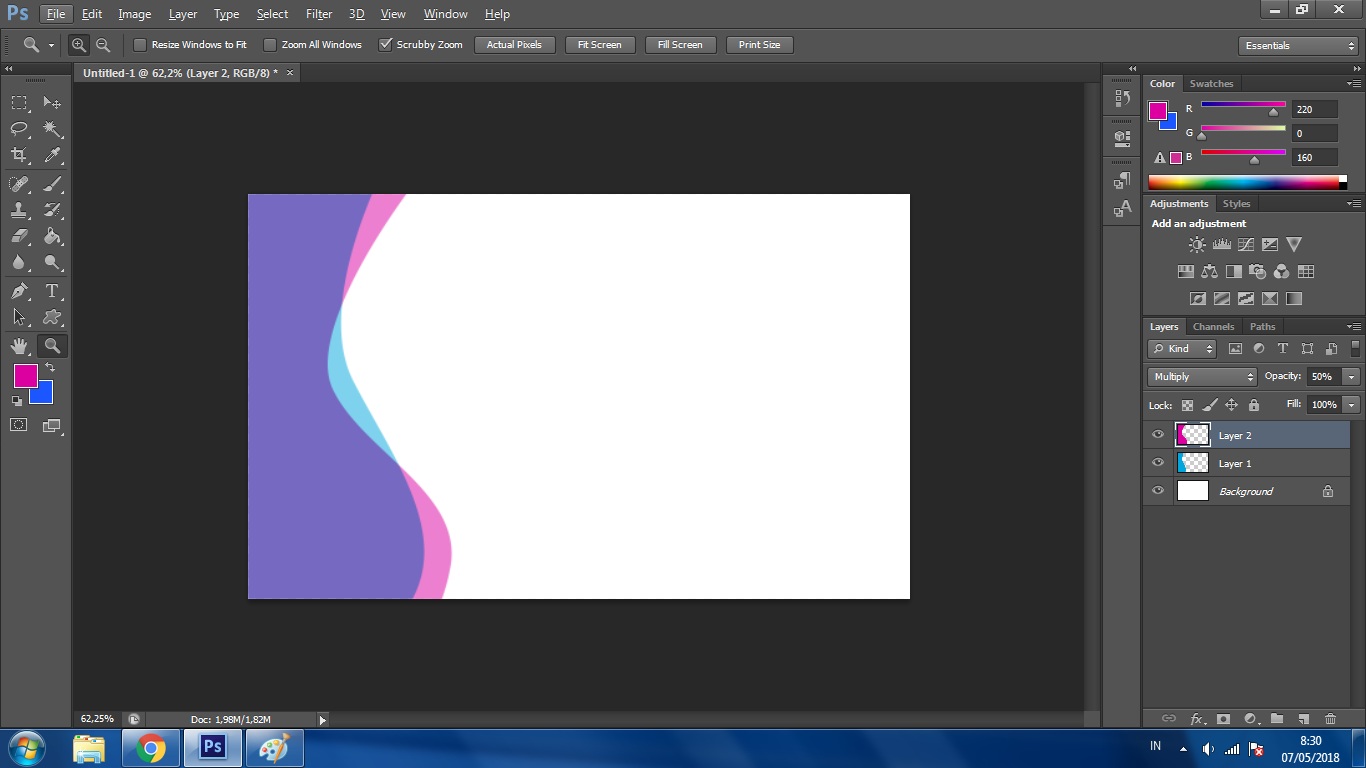This screenshot has width=1366, height=768.
Task: Choose the Eyedropper tool
Action: [x=52, y=155]
